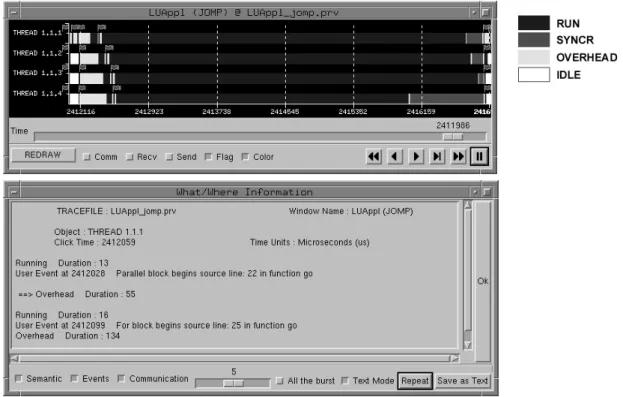Step backward with the left arrow button
This screenshot has height=397, width=623.
point(395,157)
